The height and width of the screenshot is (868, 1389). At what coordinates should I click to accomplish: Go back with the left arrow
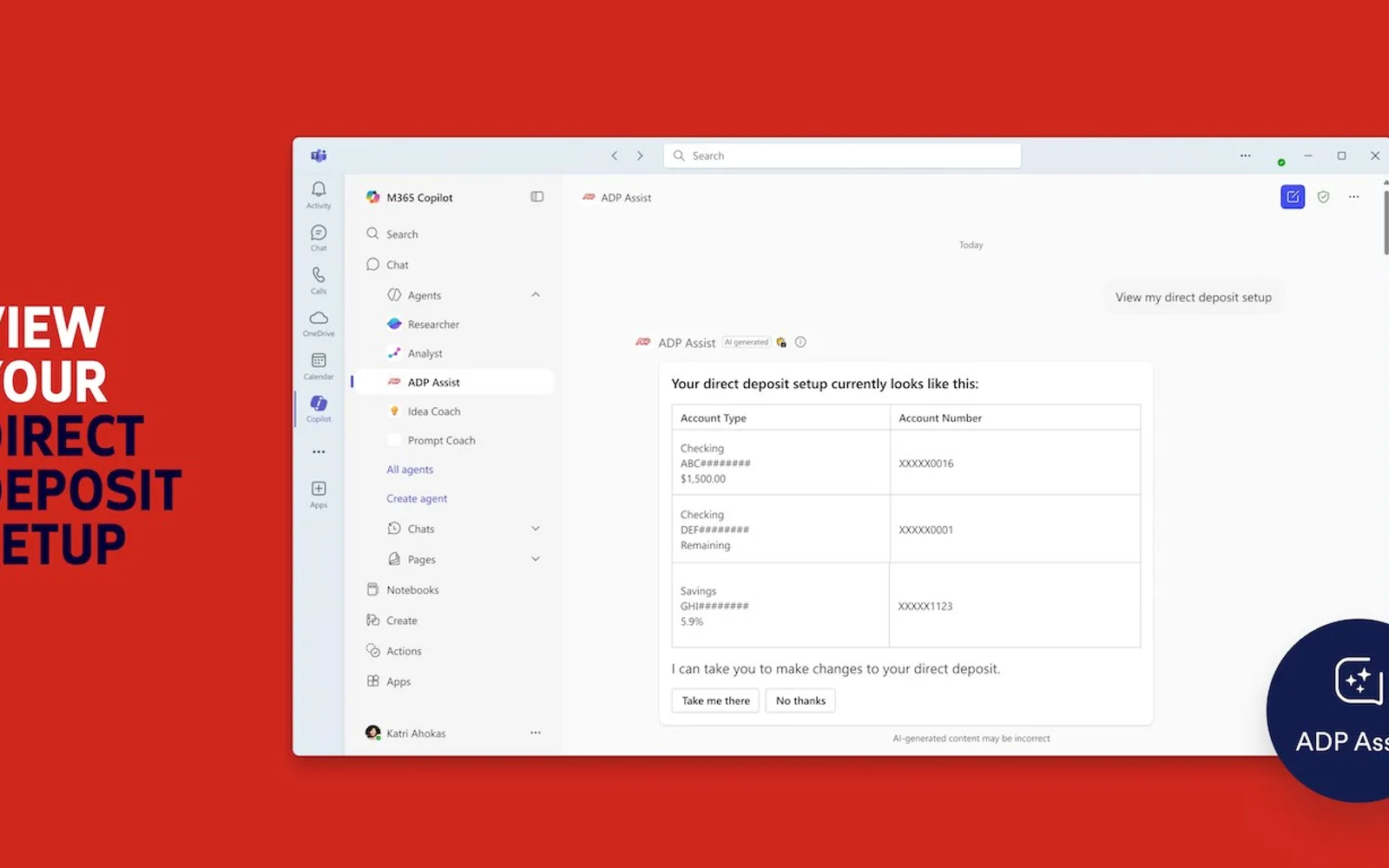pyautogui.click(x=615, y=155)
